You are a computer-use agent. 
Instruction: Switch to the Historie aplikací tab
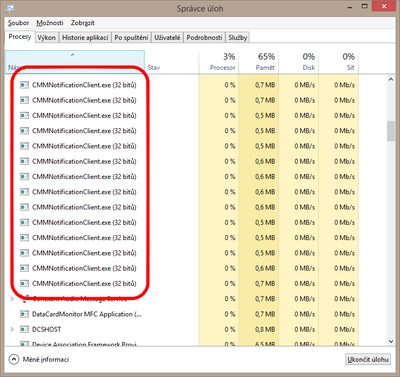[85, 38]
